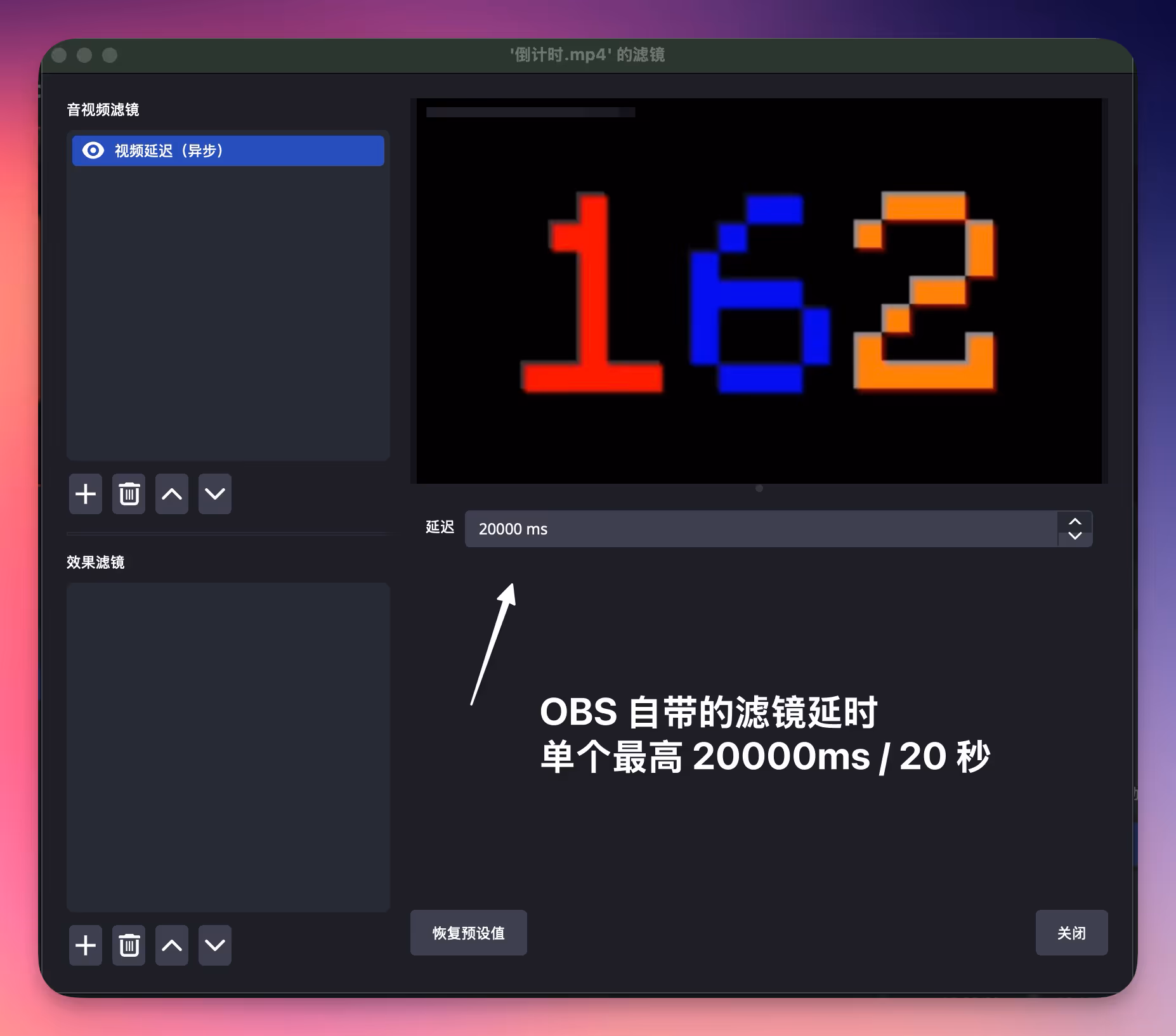
Task: Decrease delay with the stepper down arrow
Action: (1075, 536)
